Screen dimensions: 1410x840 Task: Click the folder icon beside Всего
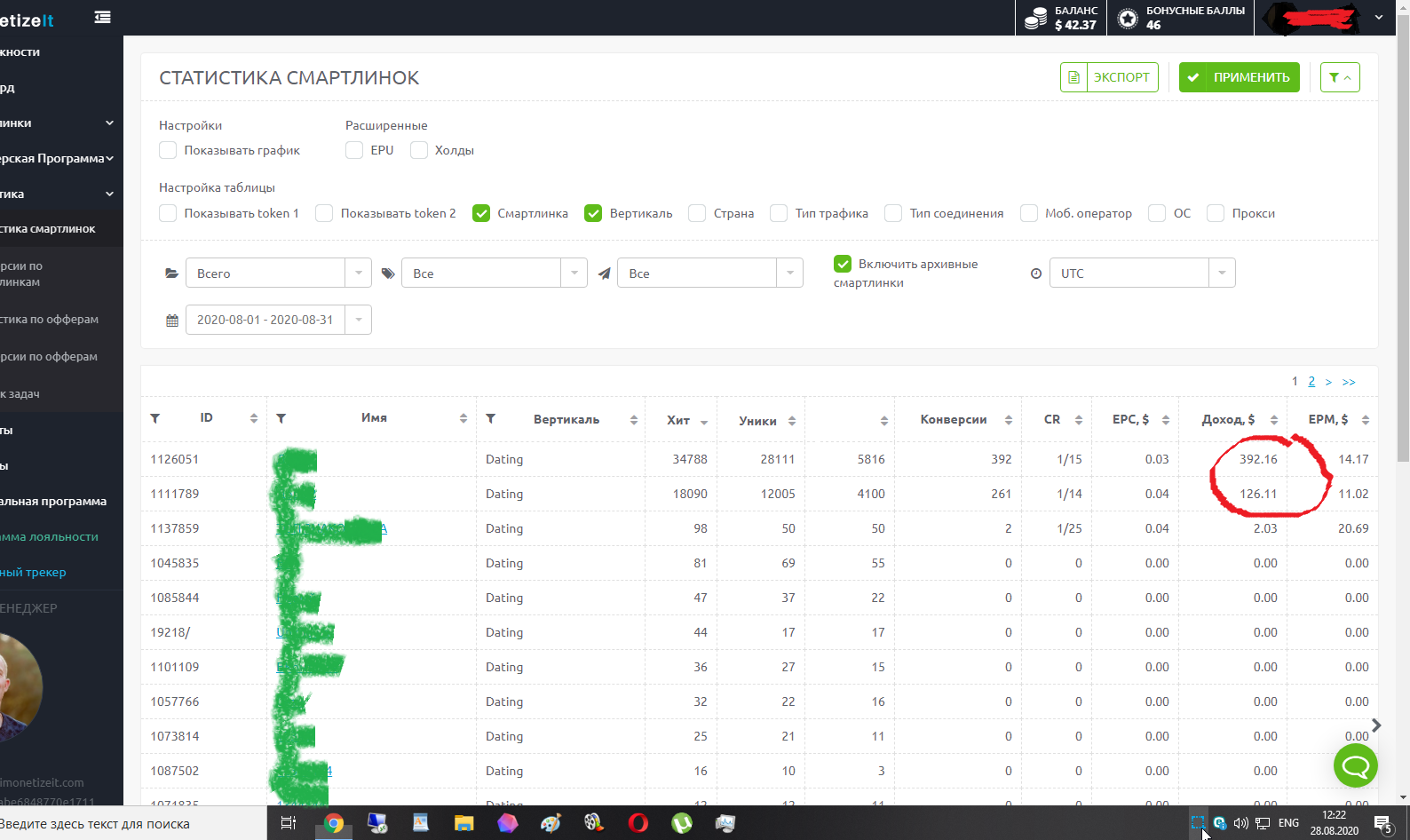[171, 273]
